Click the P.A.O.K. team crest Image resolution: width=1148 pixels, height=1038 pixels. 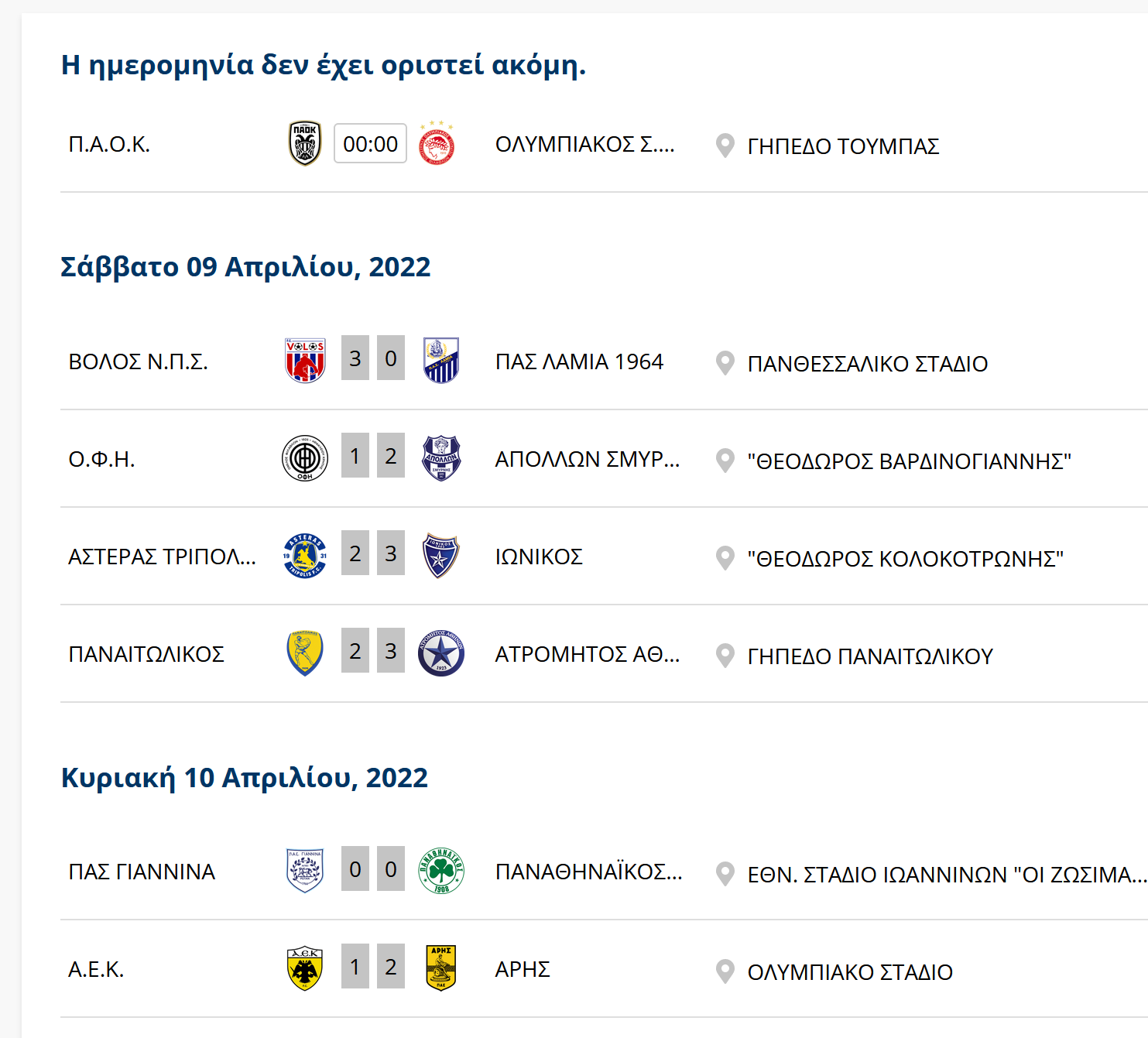(305, 143)
